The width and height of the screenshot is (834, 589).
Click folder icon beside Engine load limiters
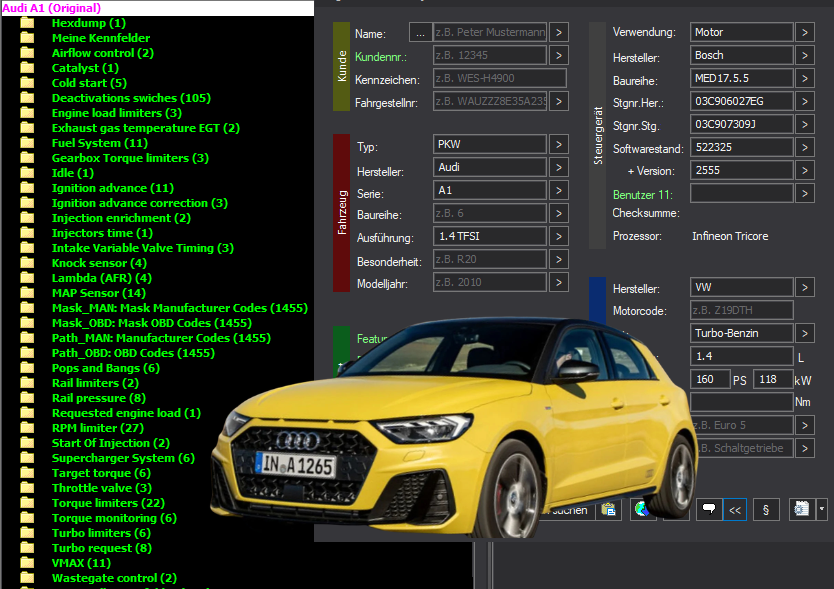click(x=27, y=113)
